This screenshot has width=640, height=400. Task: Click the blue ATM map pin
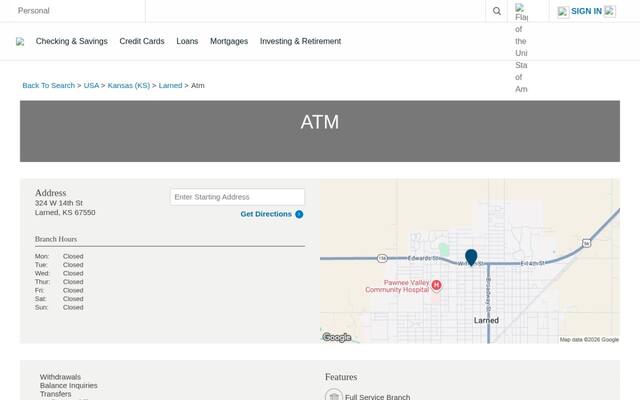click(x=471, y=258)
